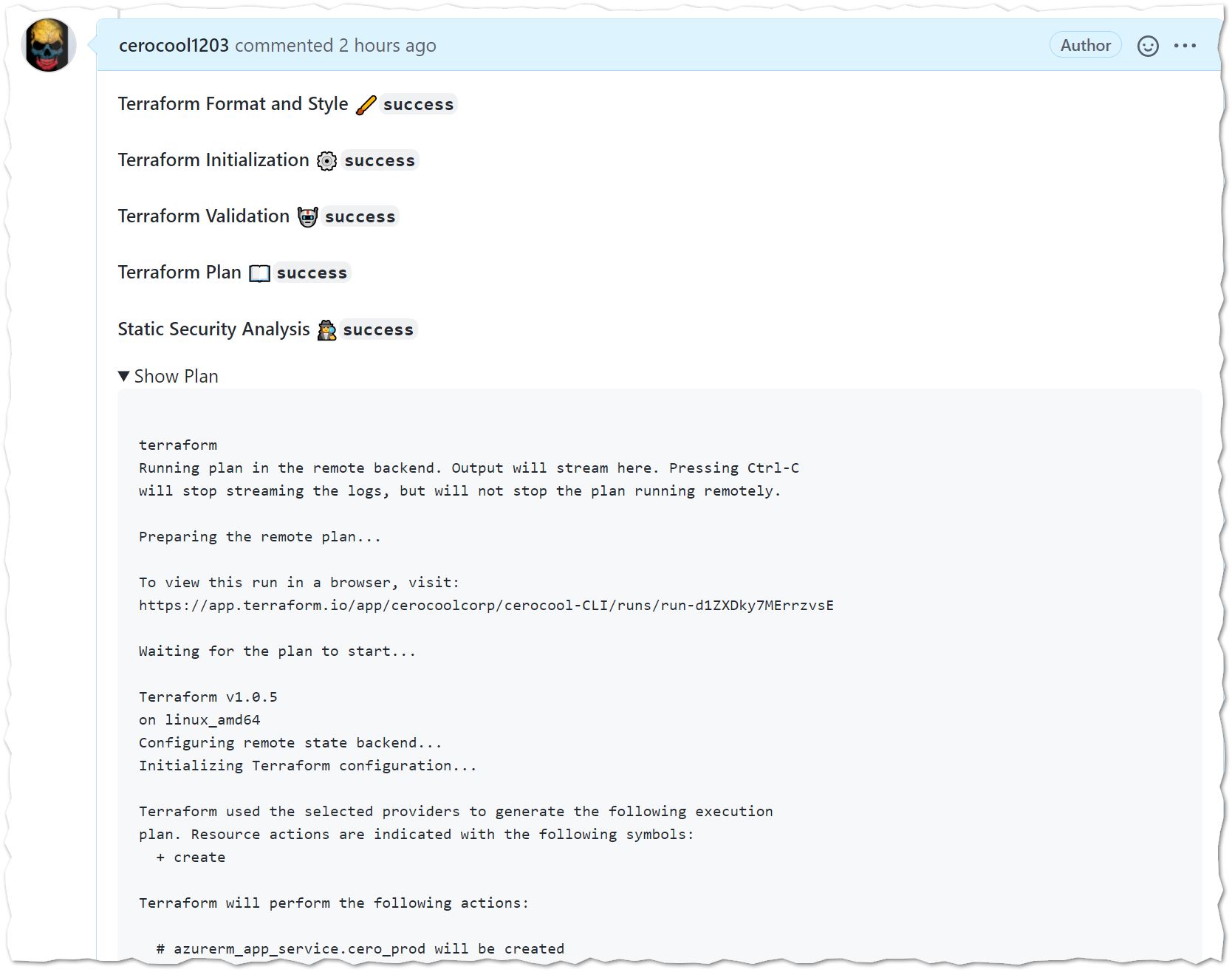Click the success label for Terraform Plan
1232x972 pixels.
click(312, 273)
